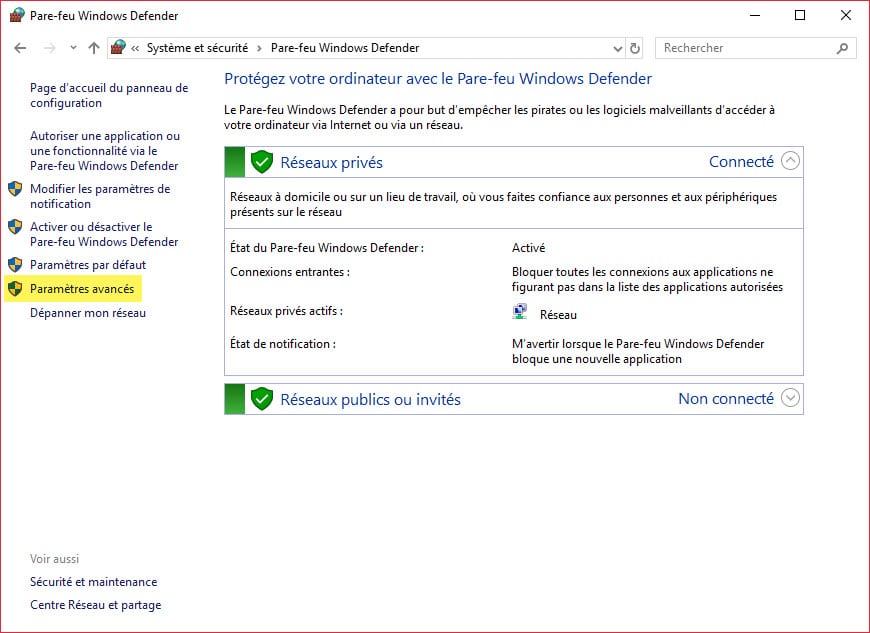The image size is (870, 633).
Task: Select the Pare-feu Windows Defender breadcrumb
Action: pyautogui.click(x=345, y=48)
